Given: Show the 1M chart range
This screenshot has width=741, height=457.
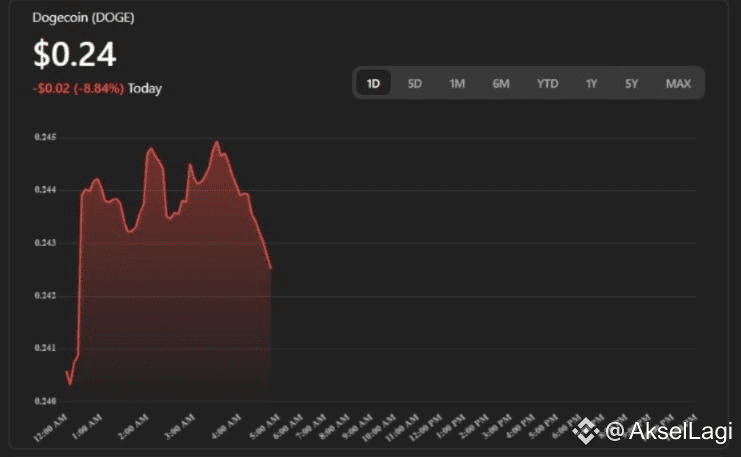Looking at the screenshot, I should (x=457, y=84).
